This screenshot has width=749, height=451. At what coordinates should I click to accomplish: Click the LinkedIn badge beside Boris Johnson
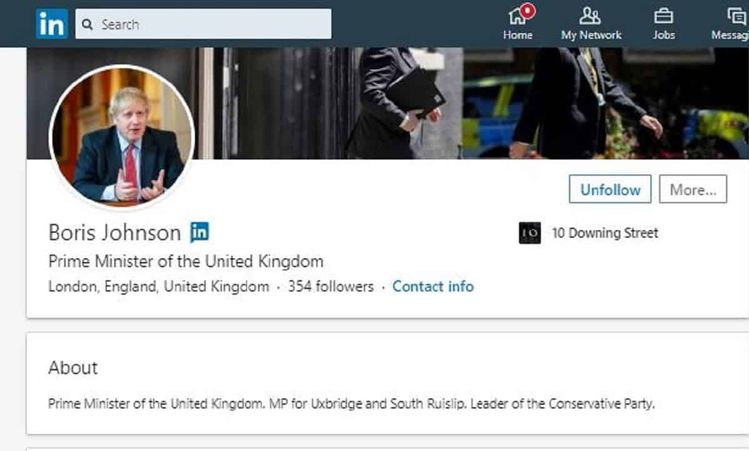[x=199, y=232]
